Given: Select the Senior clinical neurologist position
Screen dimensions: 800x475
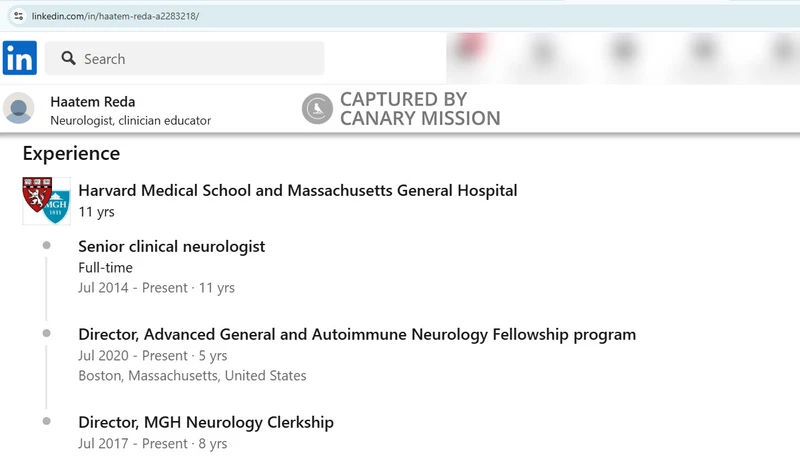Looking at the screenshot, I should pos(171,246).
